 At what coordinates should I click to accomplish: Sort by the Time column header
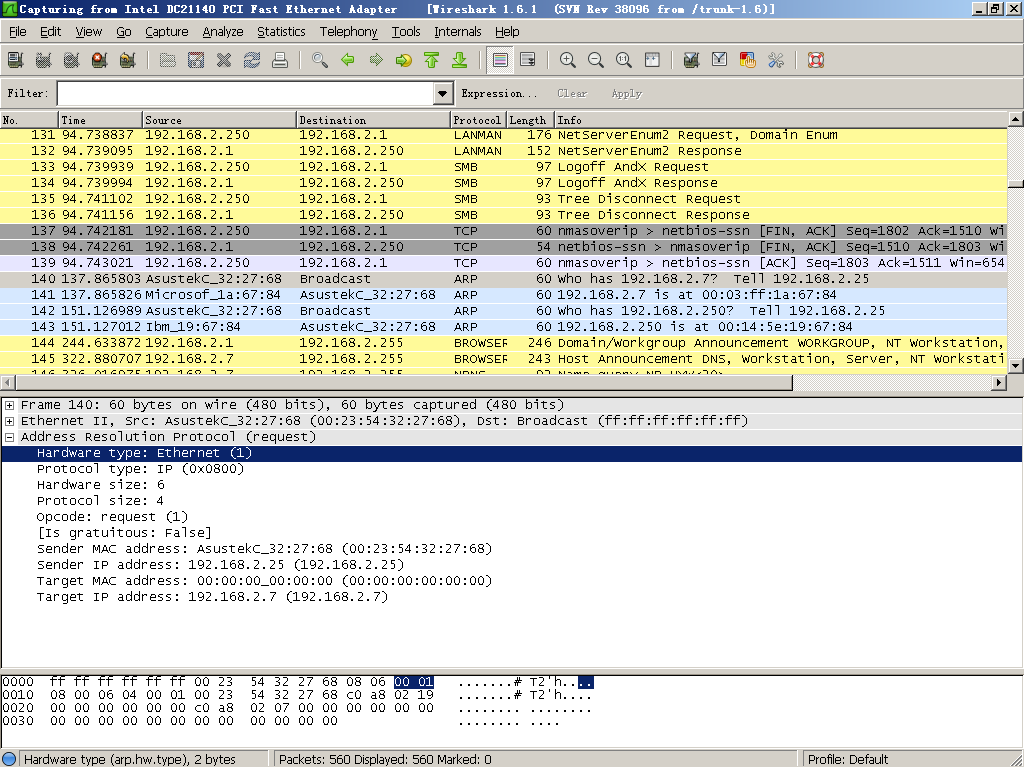[x=100, y=120]
